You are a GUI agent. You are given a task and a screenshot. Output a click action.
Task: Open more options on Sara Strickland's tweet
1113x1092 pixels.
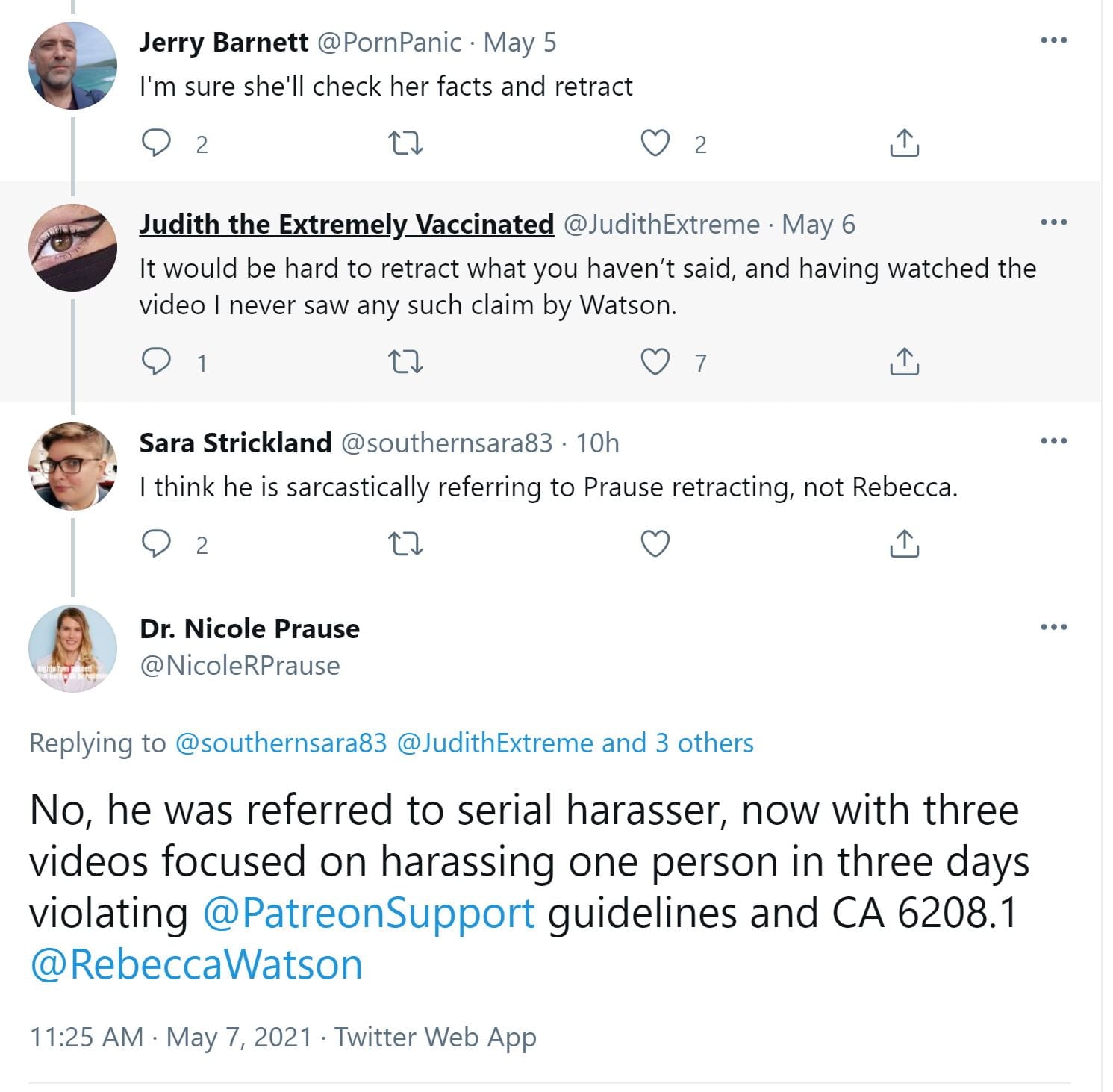tap(1053, 441)
